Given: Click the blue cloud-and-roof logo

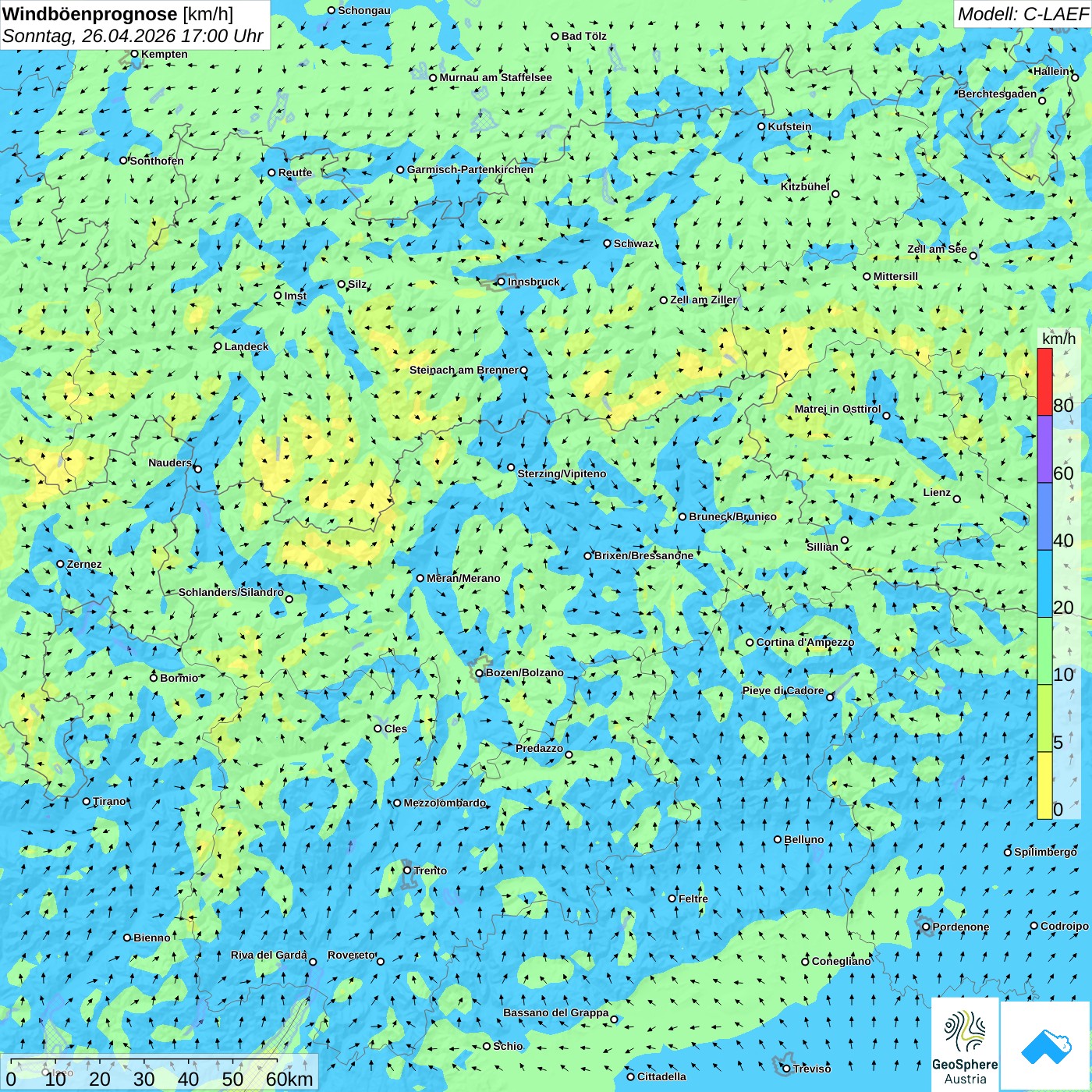Looking at the screenshot, I should pyautogui.click(x=1045, y=1046).
